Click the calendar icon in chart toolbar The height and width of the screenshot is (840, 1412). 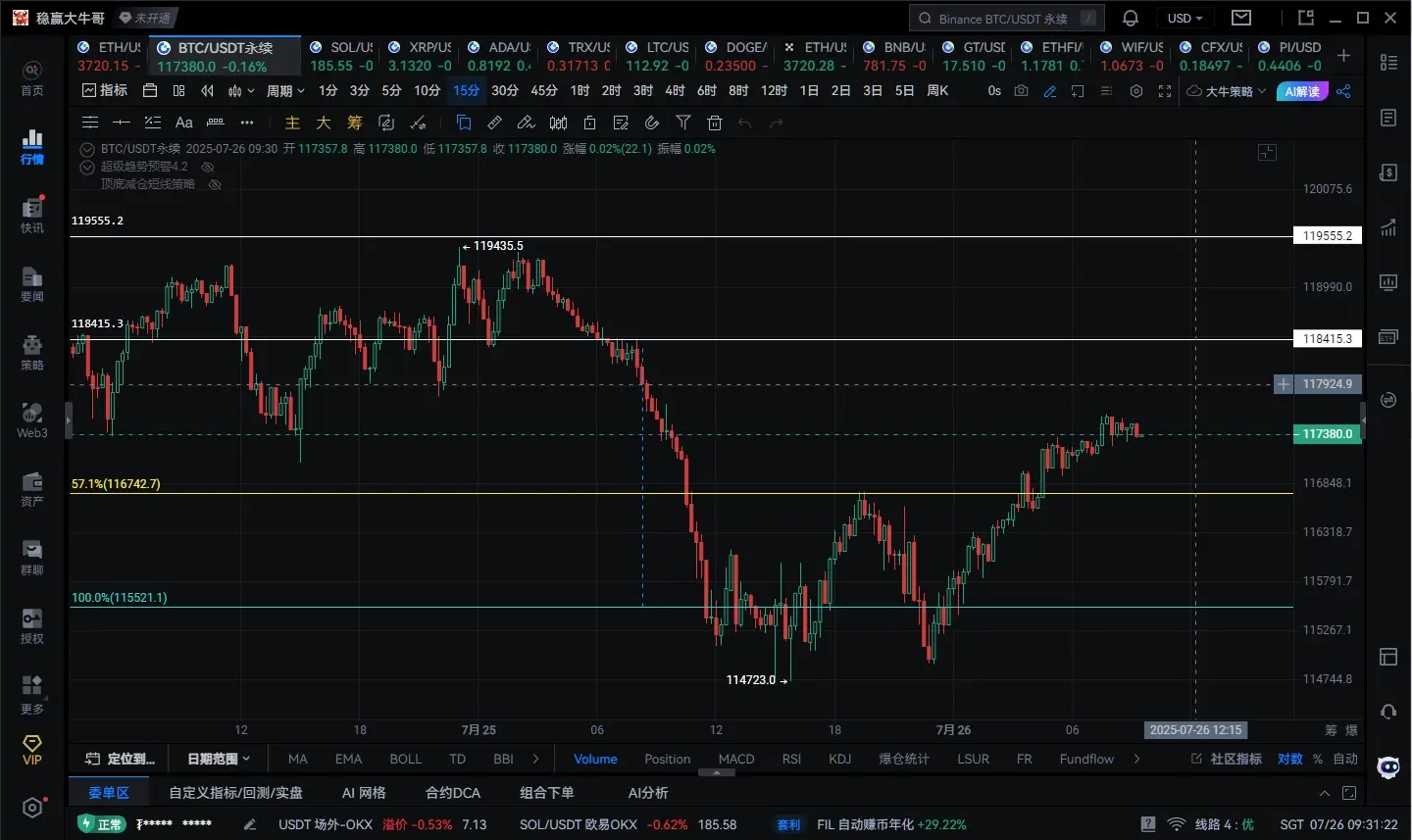pyautogui.click(x=150, y=90)
